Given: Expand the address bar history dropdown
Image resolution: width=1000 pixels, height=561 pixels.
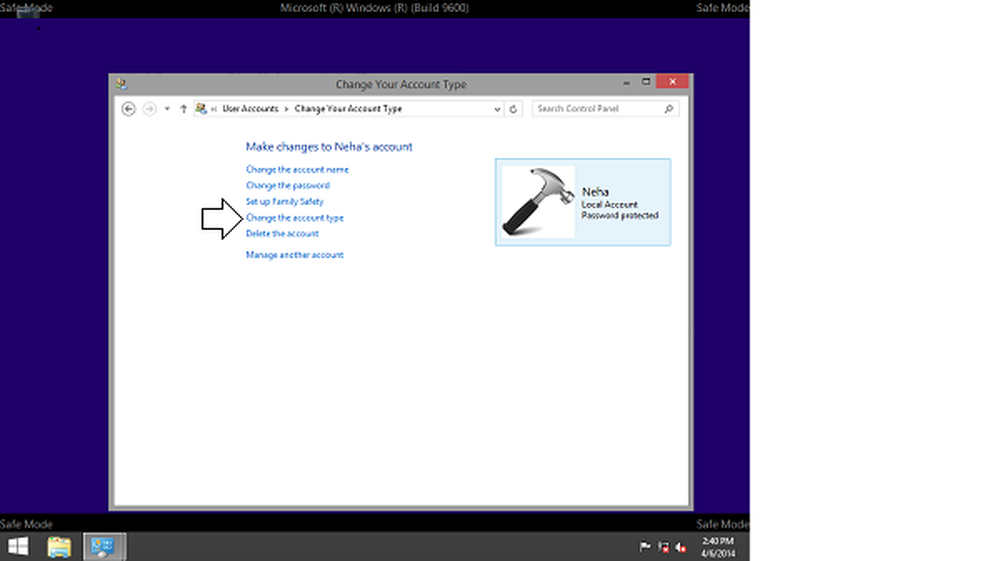Looking at the screenshot, I should 497,109.
